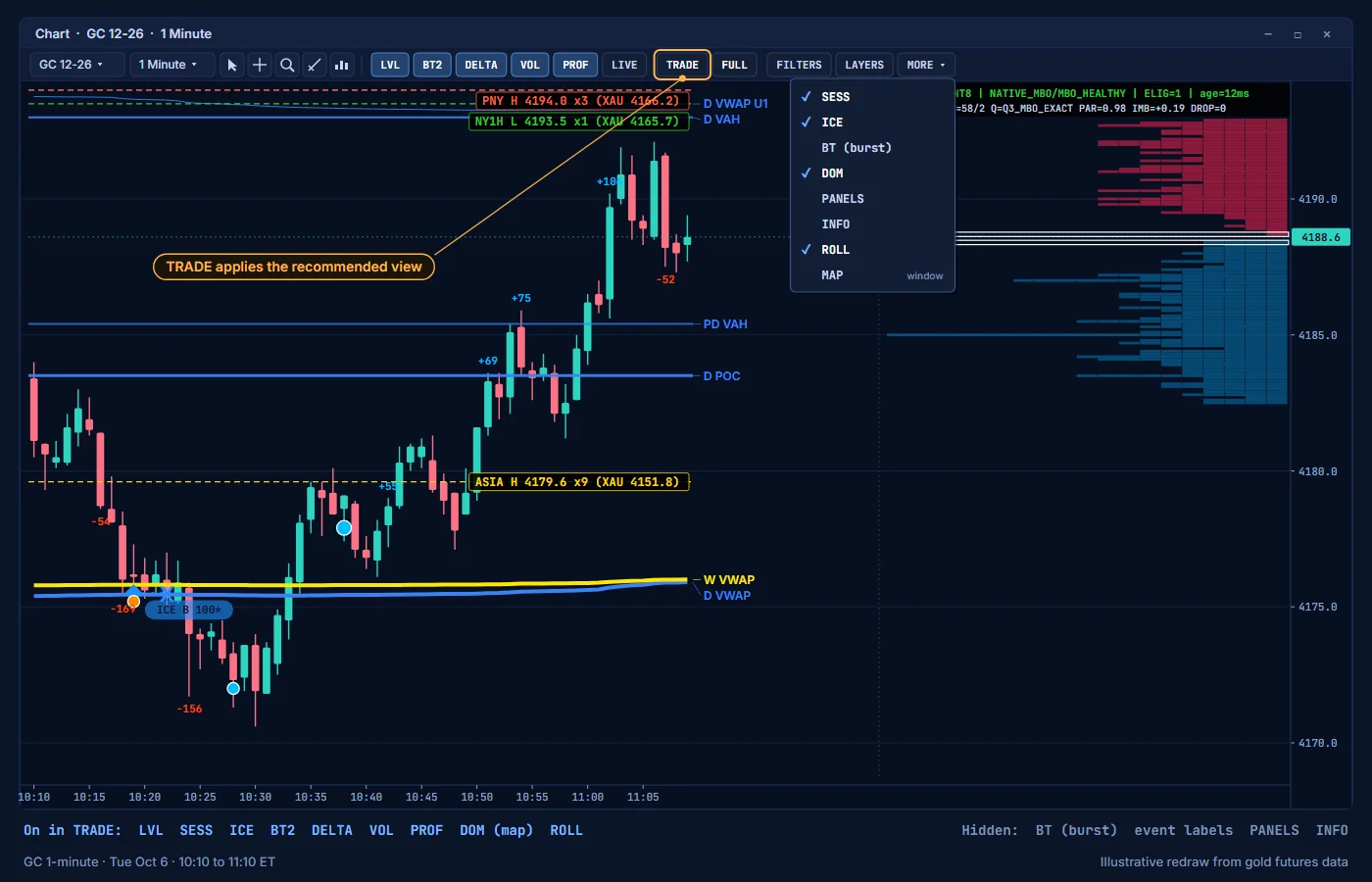This screenshot has height=882, width=1372.
Task: Collapse the MORE dropdown menu
Action: pos(926,65)
